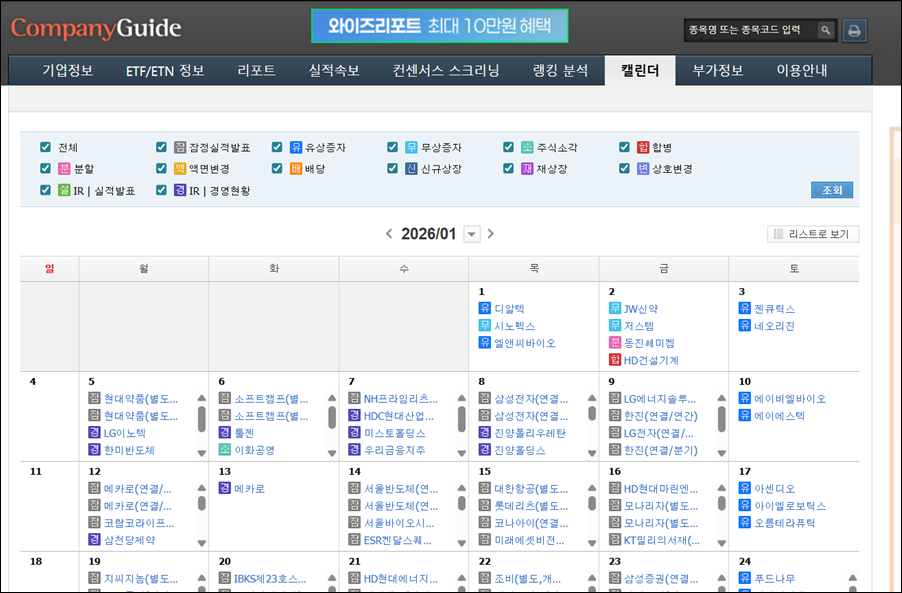The width and height of the screenshot is (902, 593).
Task: Open the 이용안내 tab
Action: (802, 71)
